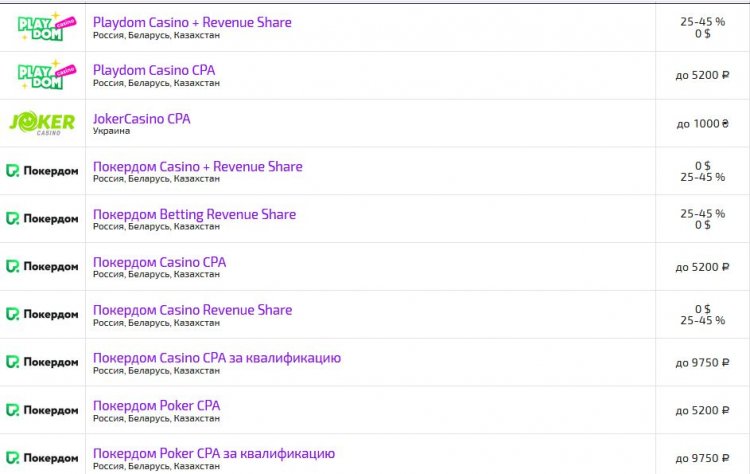This screenshot has height=474, width=750.
Task: Open Покердом Casino CPA за квалификацию link
Action: [217, 358]
